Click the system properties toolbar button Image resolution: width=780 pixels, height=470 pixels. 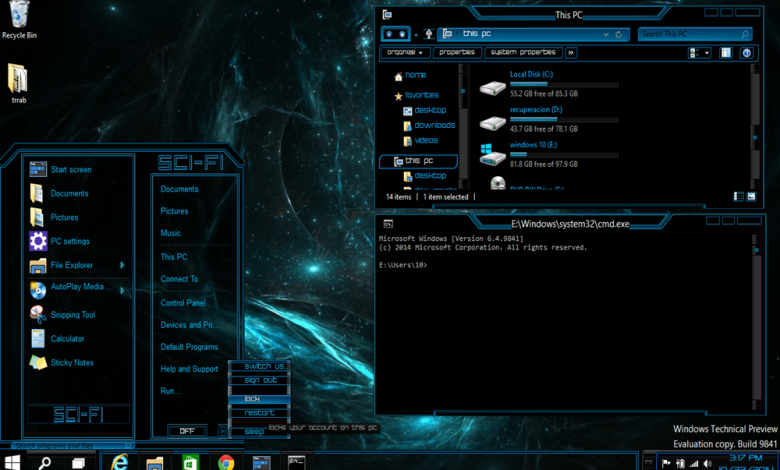point(523,53)
